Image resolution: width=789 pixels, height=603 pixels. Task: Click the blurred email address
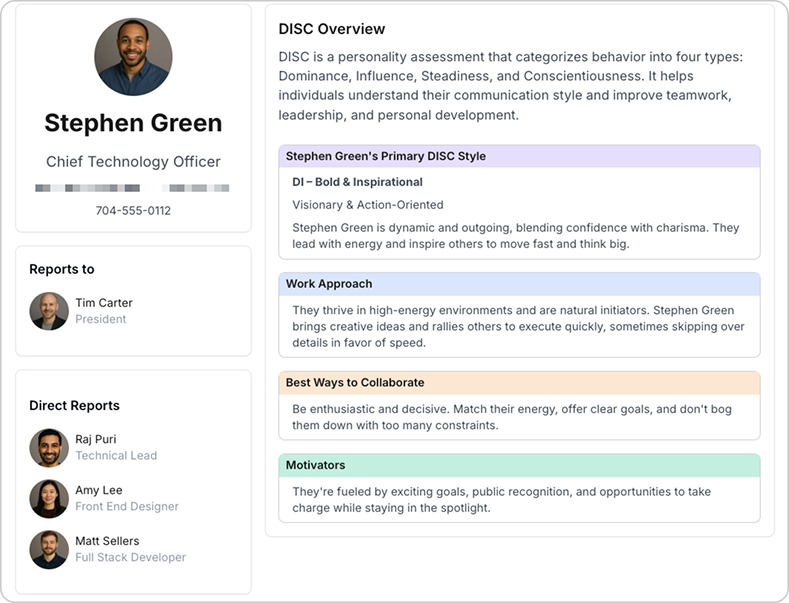[x=133, y=188]
